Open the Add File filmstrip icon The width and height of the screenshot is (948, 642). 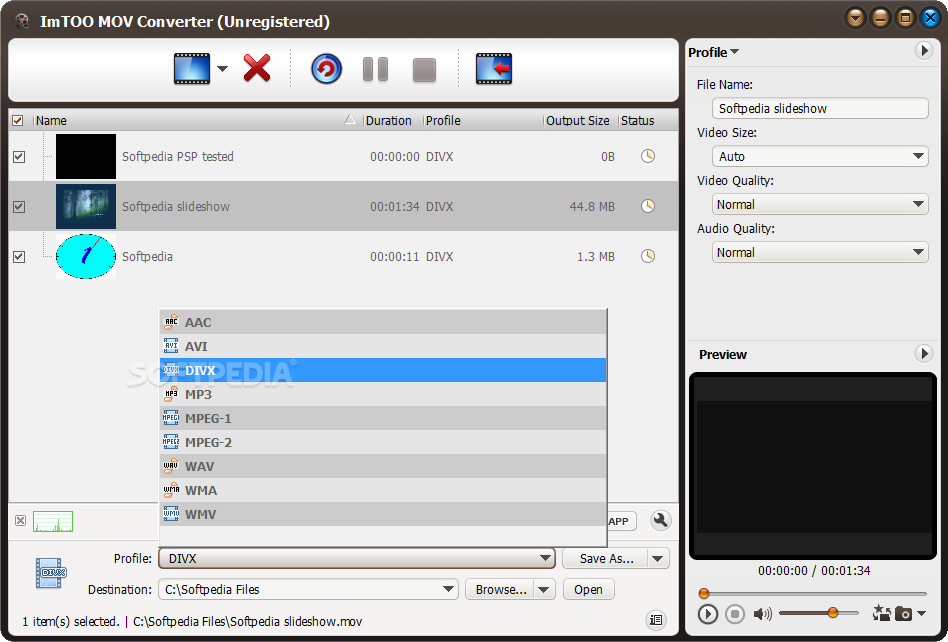coord(192,69)
